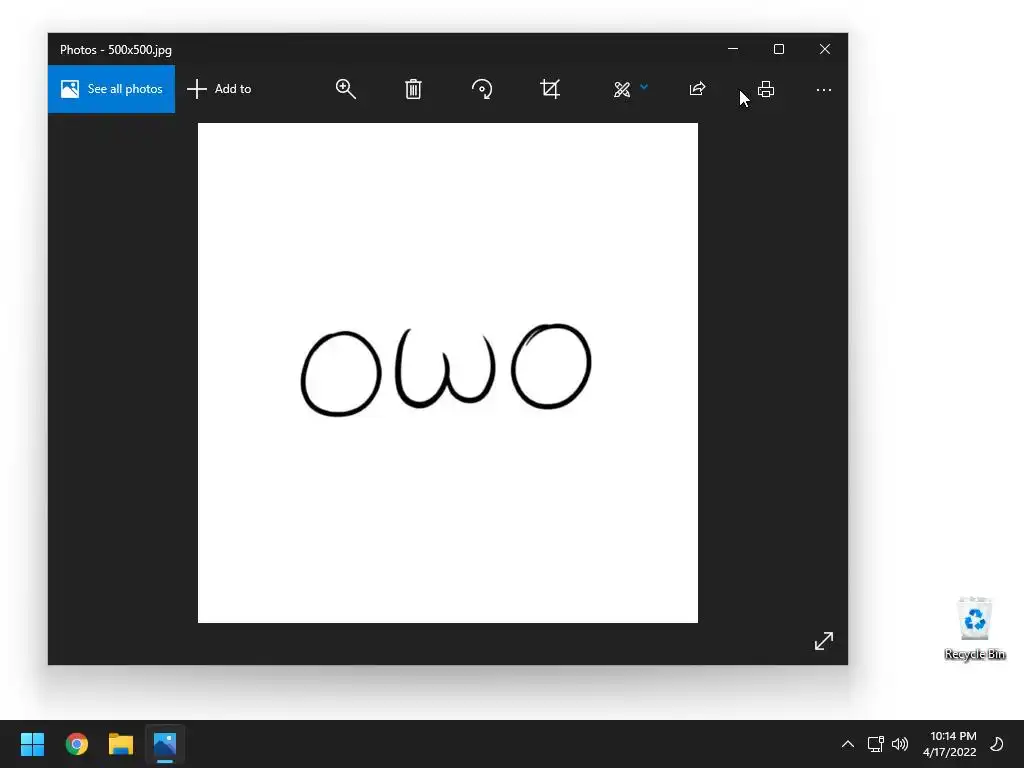Click the OwO drawing image
1024x768 pixels.
[x=448, y=373]
